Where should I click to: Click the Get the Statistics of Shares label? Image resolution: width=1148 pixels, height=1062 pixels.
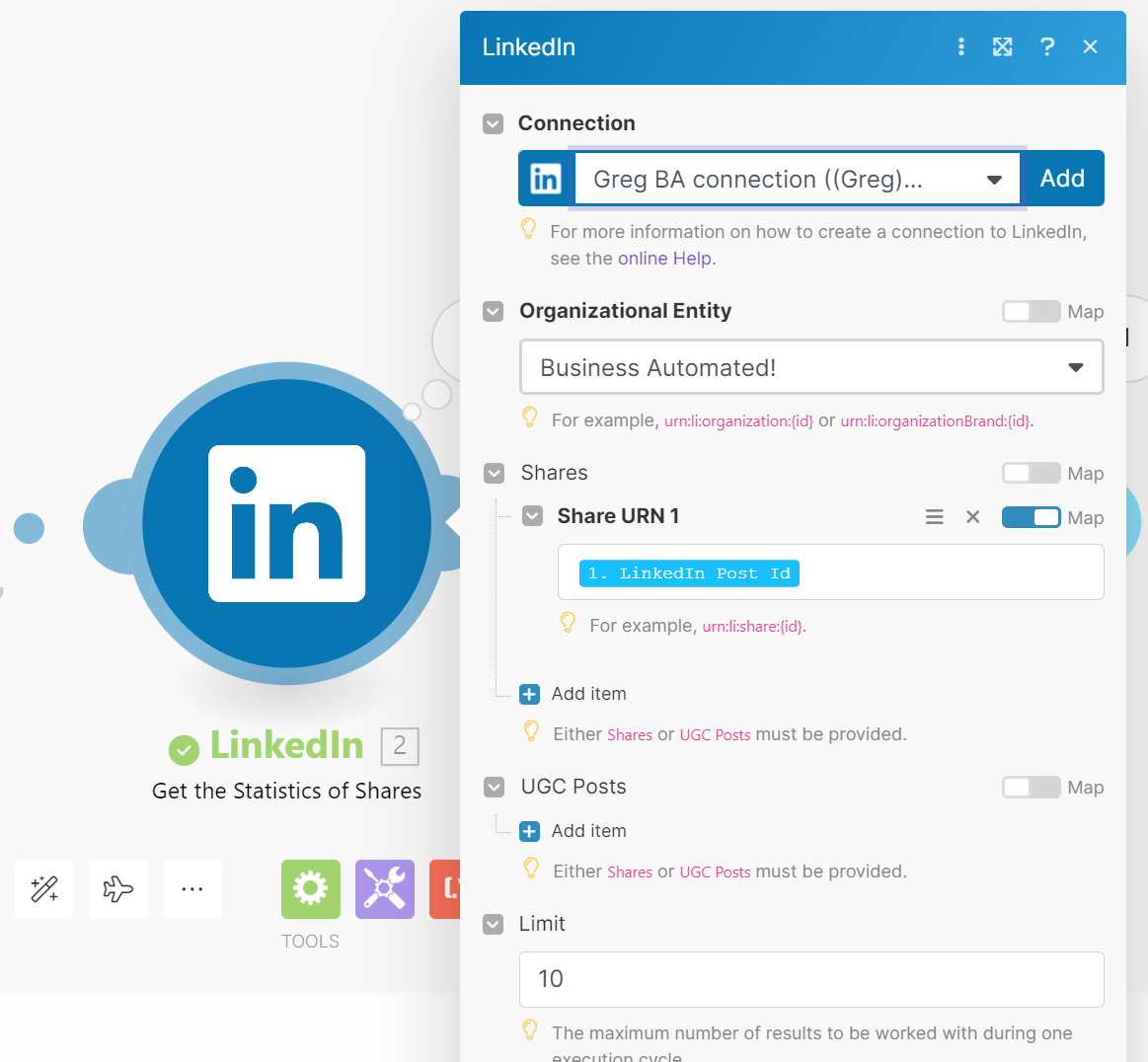click(286, 792)
